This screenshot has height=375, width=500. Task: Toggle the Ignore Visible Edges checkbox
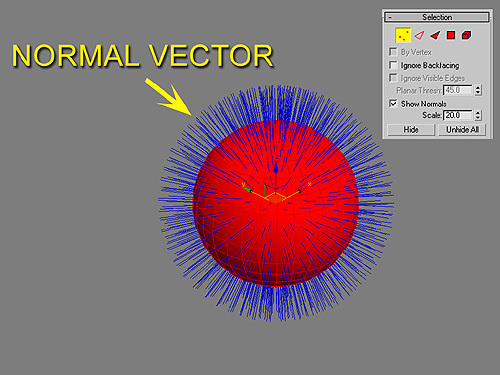tap(393, 78)
